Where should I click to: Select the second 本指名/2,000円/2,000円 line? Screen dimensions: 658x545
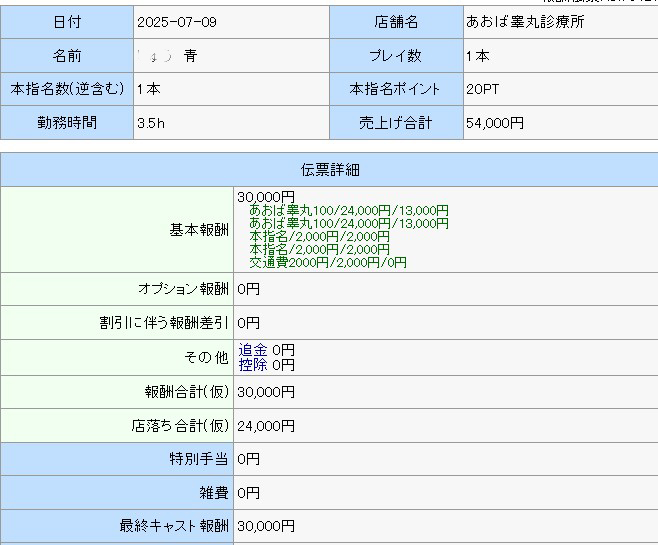319,249
